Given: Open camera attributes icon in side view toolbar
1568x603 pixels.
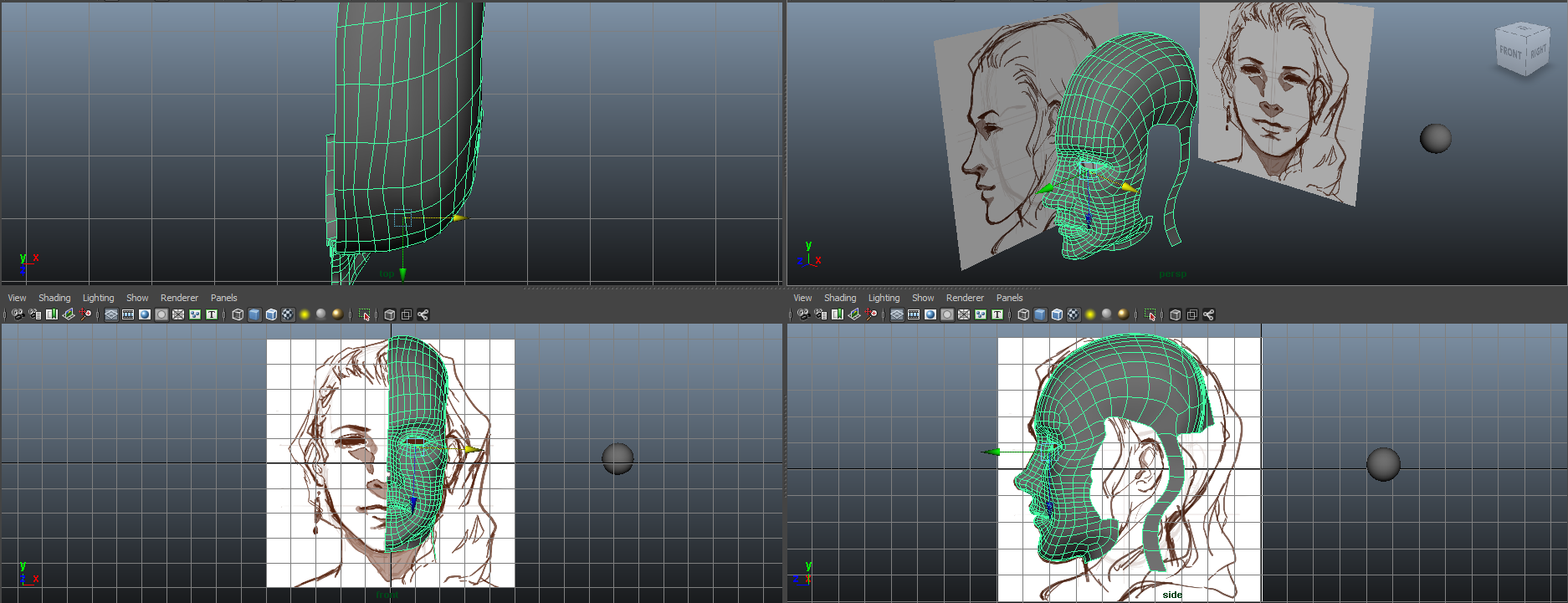Looking at the screenshot, I should (x=820, y=314).
